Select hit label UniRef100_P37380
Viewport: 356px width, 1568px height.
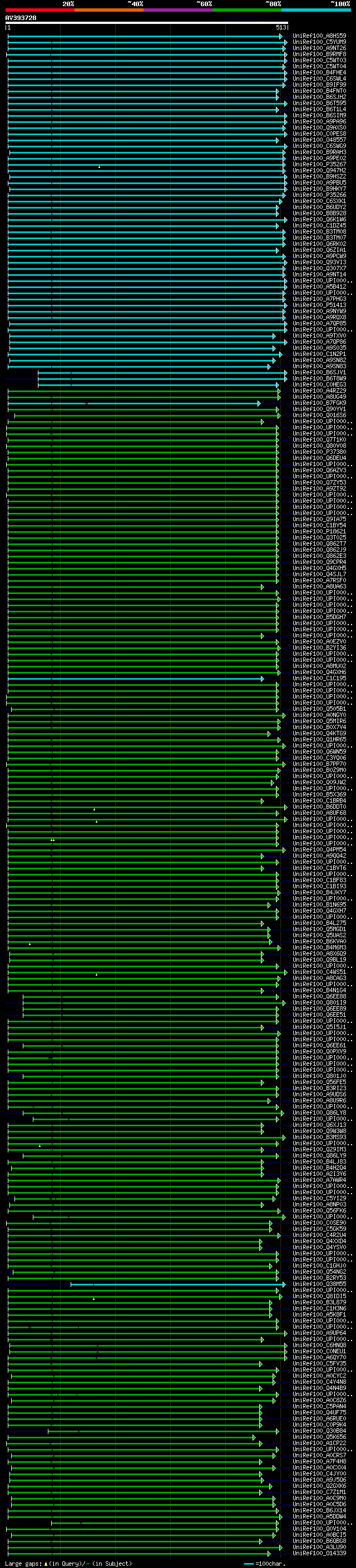coord(319,452)
